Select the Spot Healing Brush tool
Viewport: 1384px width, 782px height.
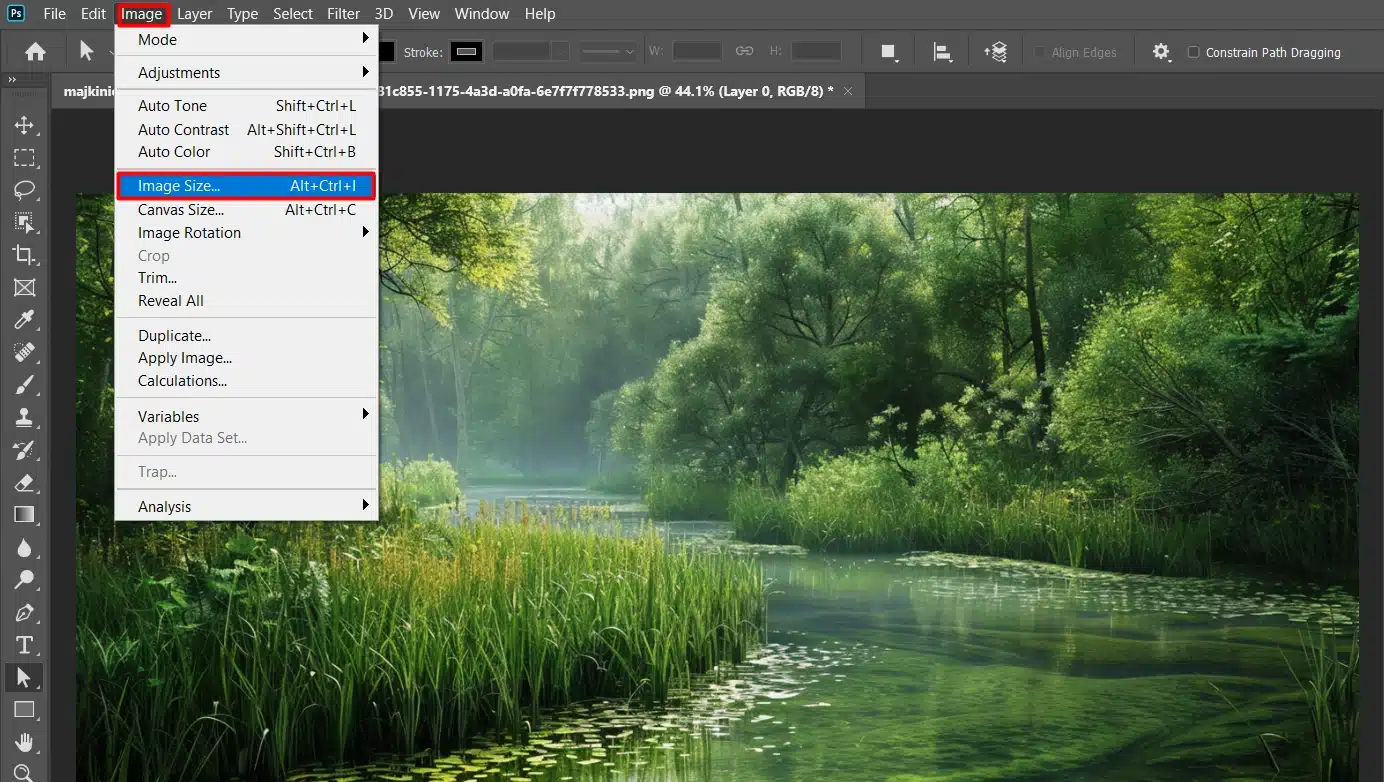pos(24,352)
